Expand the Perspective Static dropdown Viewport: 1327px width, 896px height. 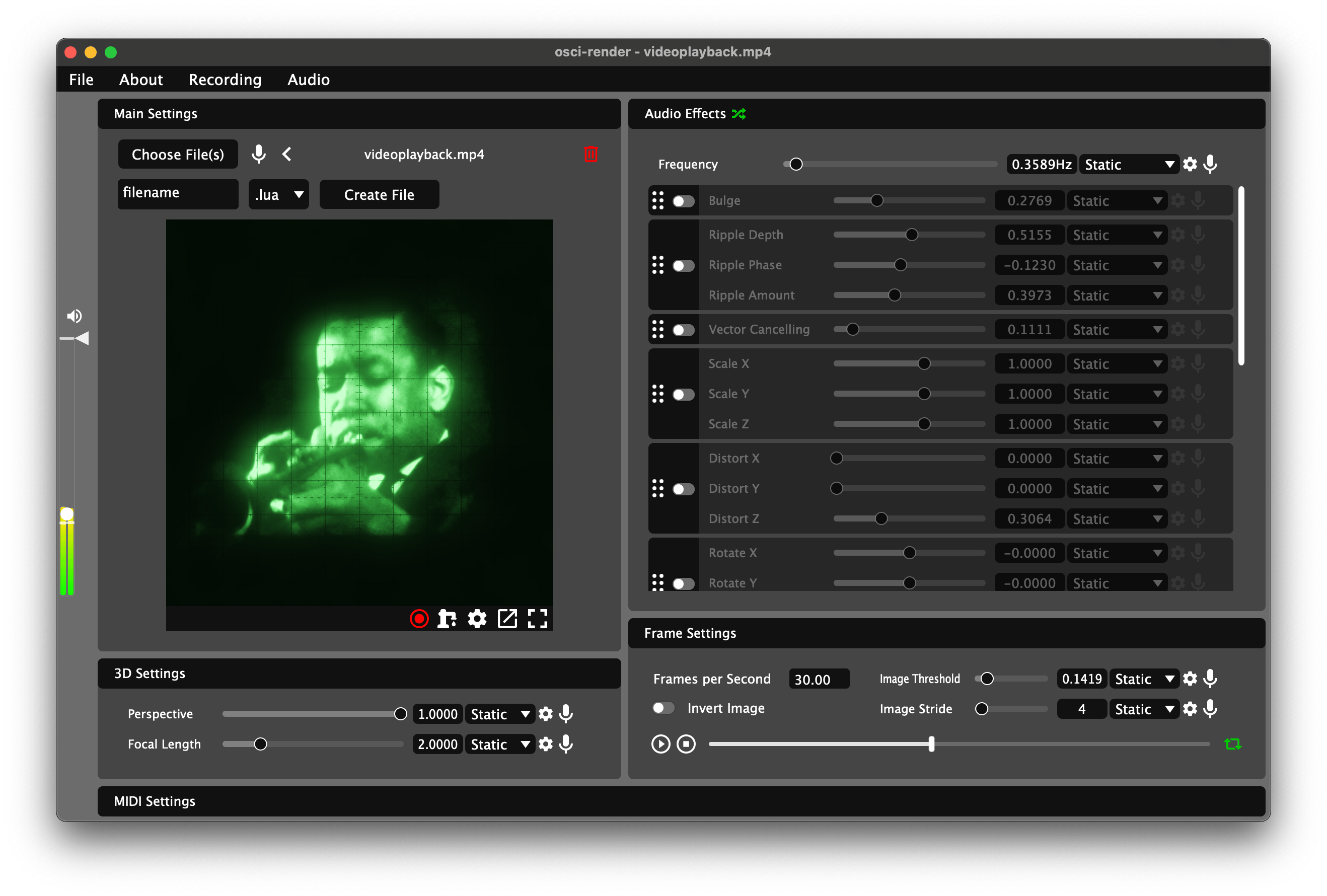[x=500, y=714]
